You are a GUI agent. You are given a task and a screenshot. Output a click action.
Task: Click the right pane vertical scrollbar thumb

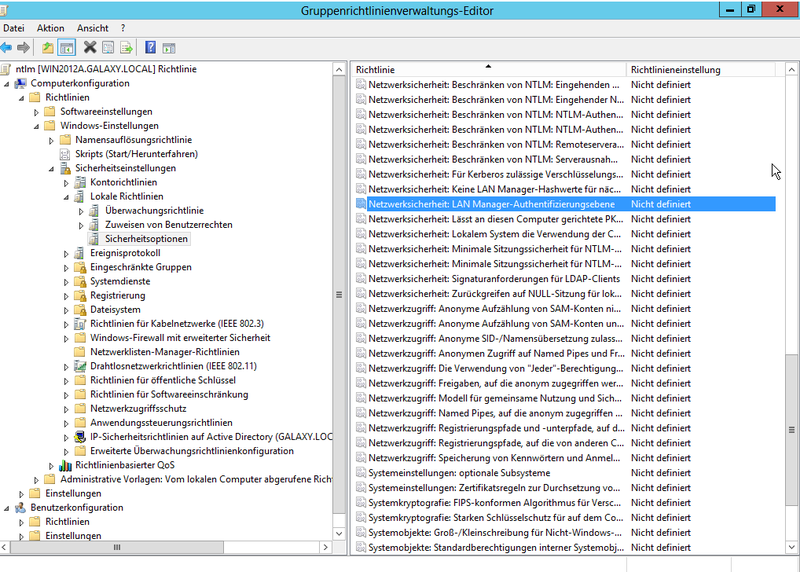[x=791, y=429]
